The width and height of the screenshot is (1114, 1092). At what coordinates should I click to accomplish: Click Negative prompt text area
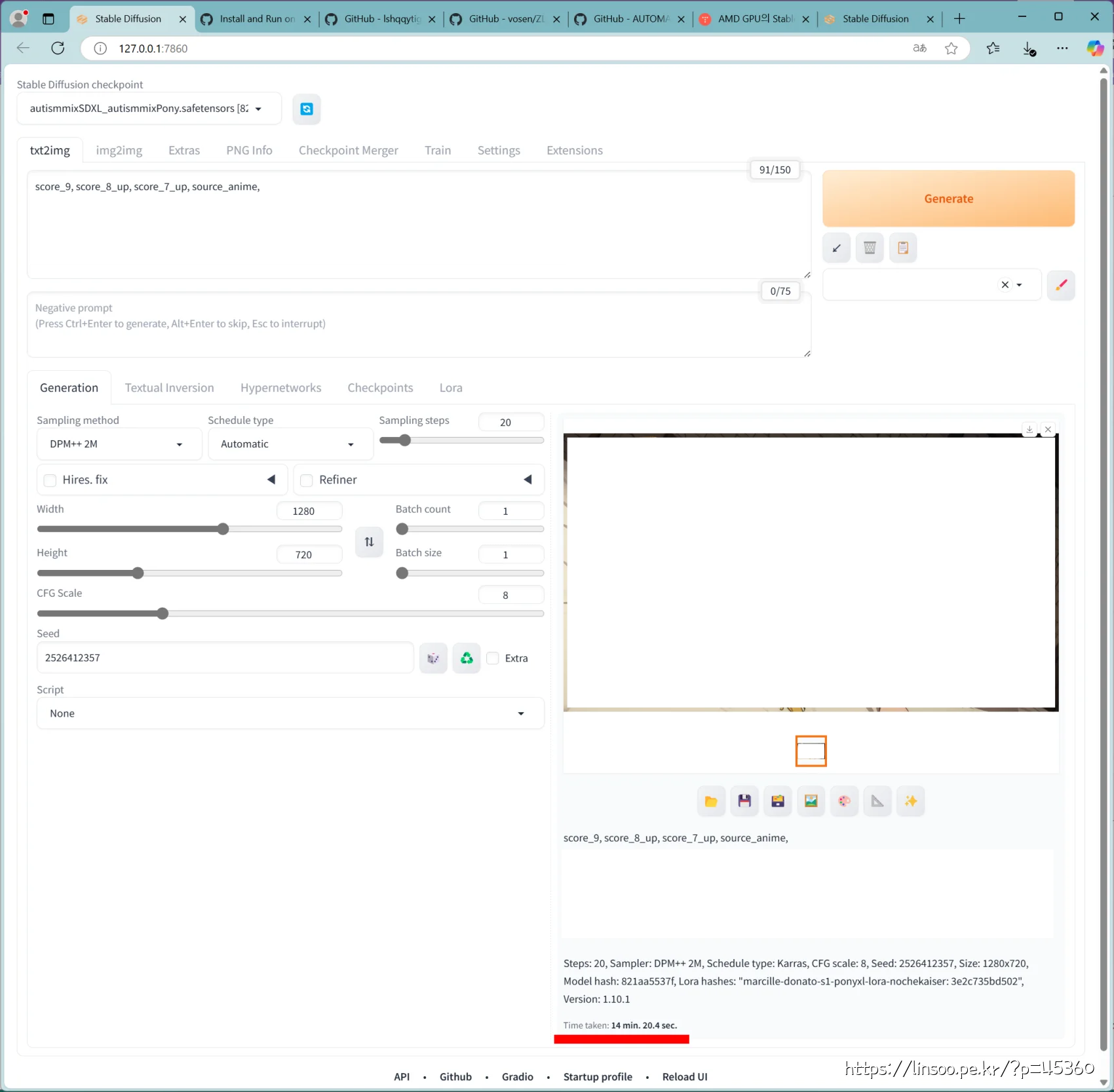[x=419, y=325]
